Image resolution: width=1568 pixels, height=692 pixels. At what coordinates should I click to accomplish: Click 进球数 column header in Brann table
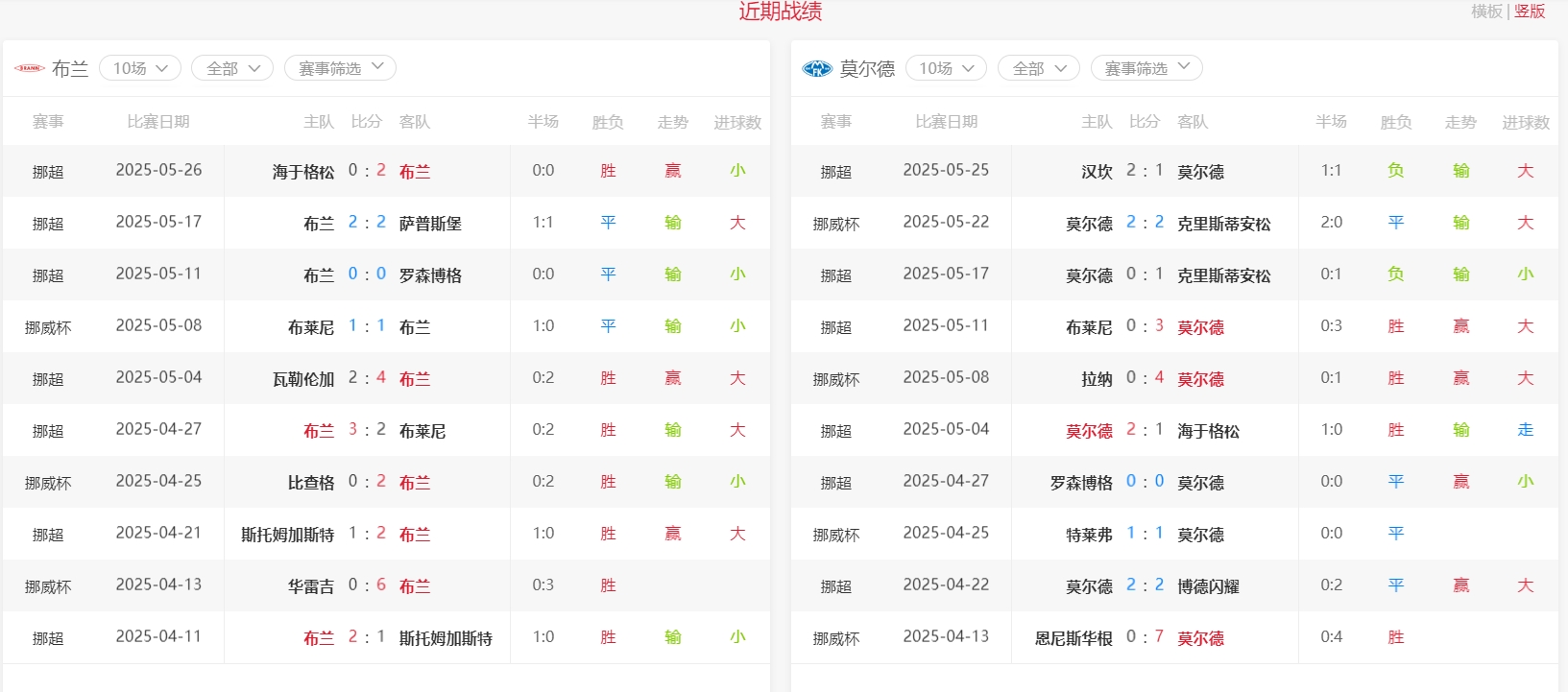pos(737,122)
